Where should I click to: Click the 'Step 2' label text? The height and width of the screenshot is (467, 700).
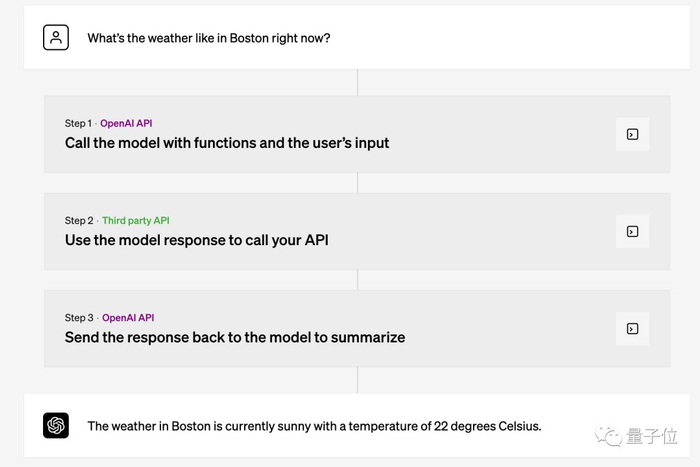coord(79,220)
